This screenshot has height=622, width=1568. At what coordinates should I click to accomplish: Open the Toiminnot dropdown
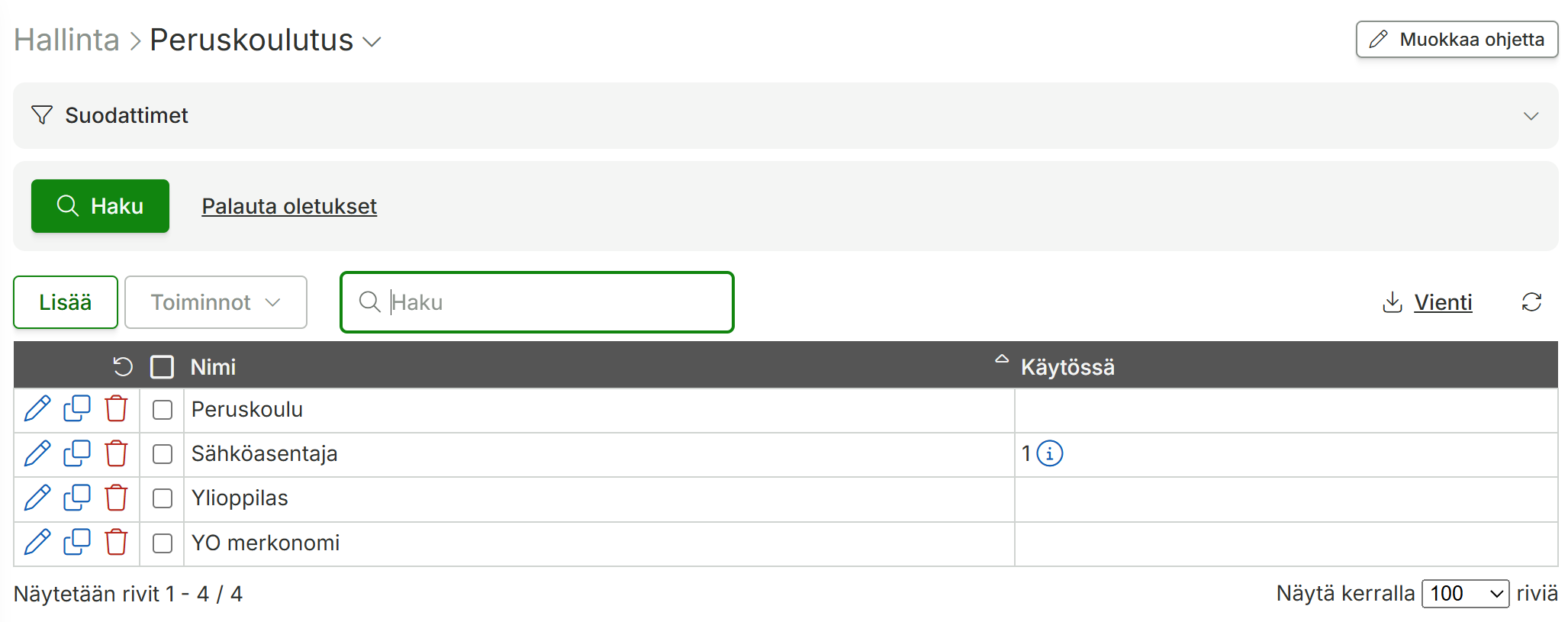click(x=216, y=302)
